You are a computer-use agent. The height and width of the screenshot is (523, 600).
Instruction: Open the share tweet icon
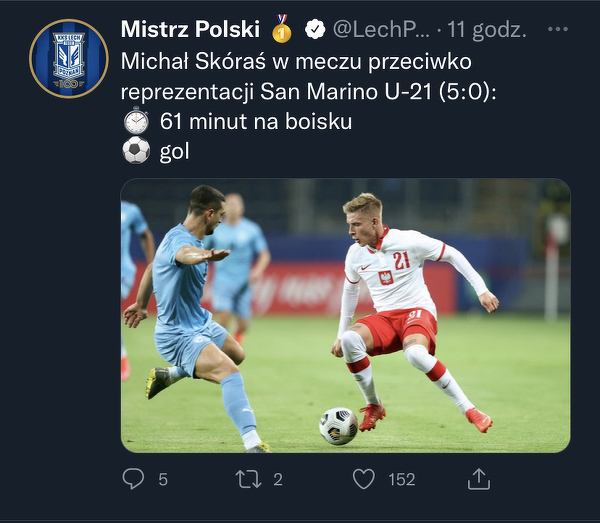pyautogui.click(x=479, y=478)
